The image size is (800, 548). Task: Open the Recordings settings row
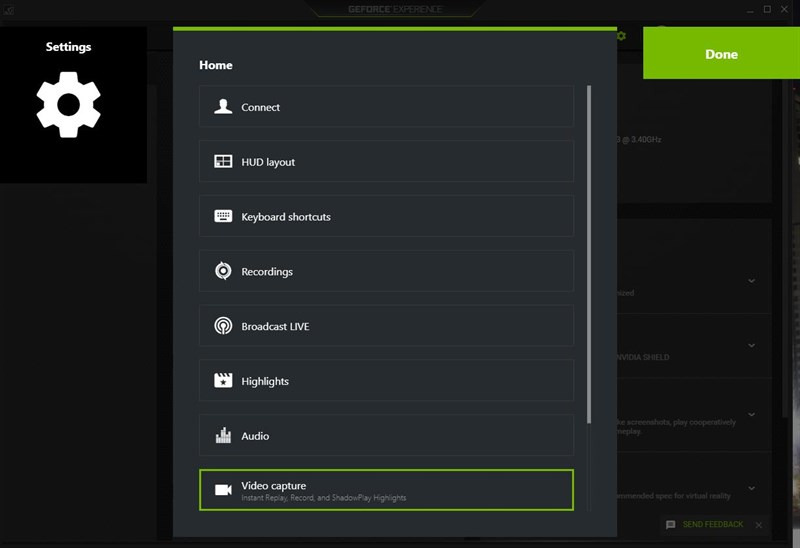(x=386, y=271)
